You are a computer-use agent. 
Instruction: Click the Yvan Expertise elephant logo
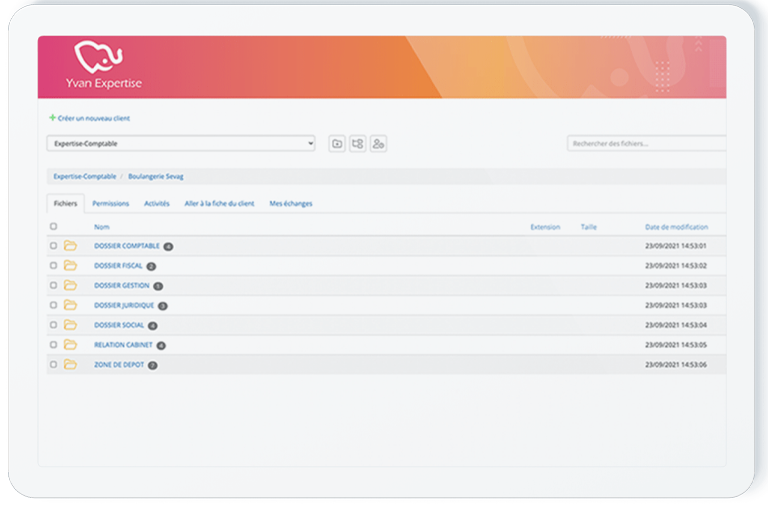[98, 56]
